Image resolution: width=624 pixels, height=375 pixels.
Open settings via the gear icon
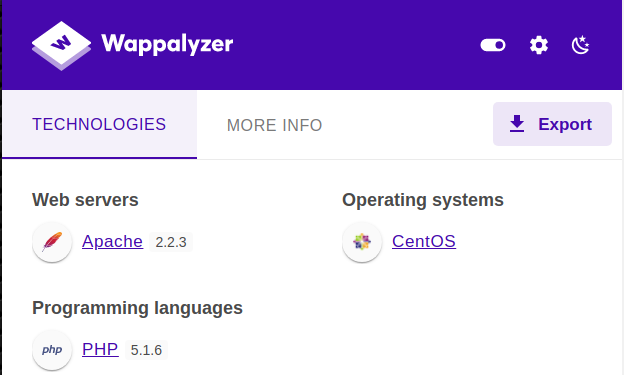(x=539, y=45)
